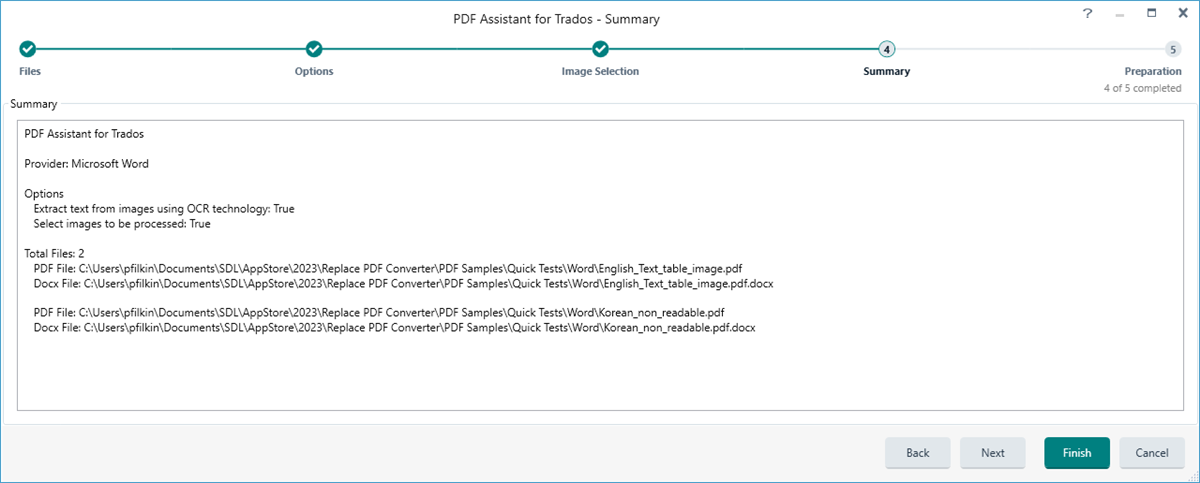Screen dimensions: 1200x483
Task: Minimize the PDF Assistant window
Action: [1119, 14]
